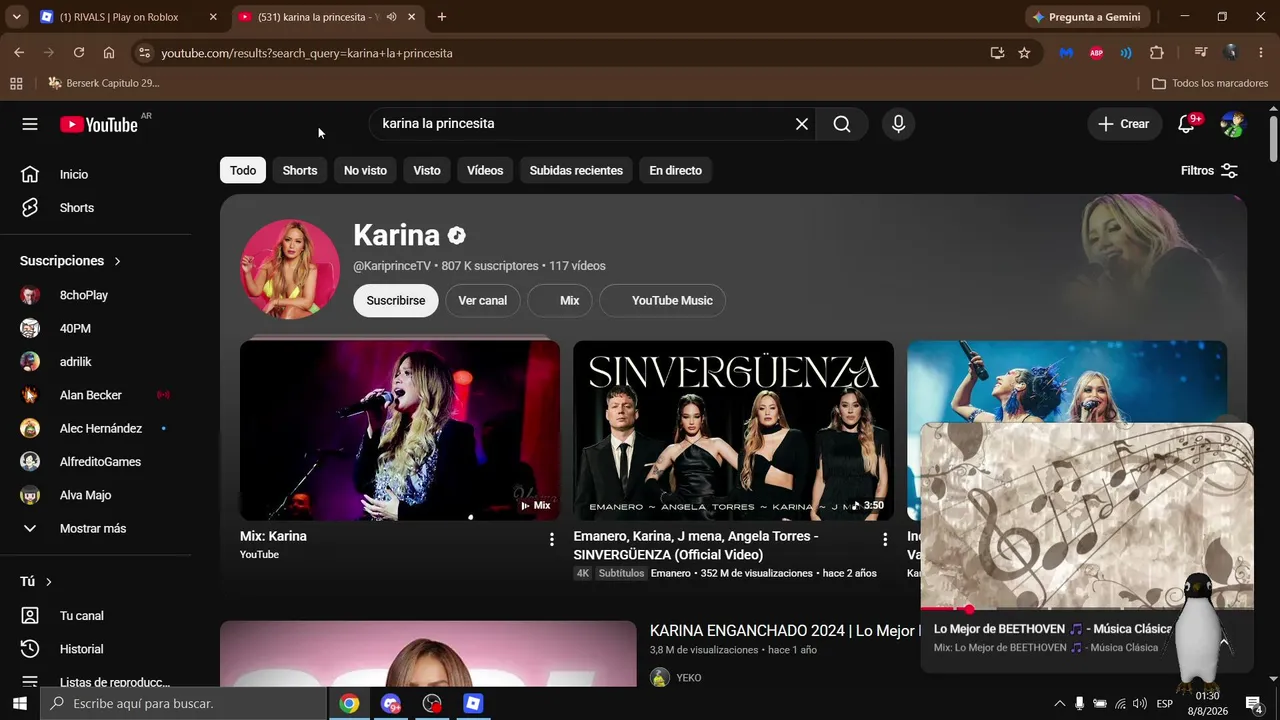Open the Filtros search filters

click(x=1210, y=171)
